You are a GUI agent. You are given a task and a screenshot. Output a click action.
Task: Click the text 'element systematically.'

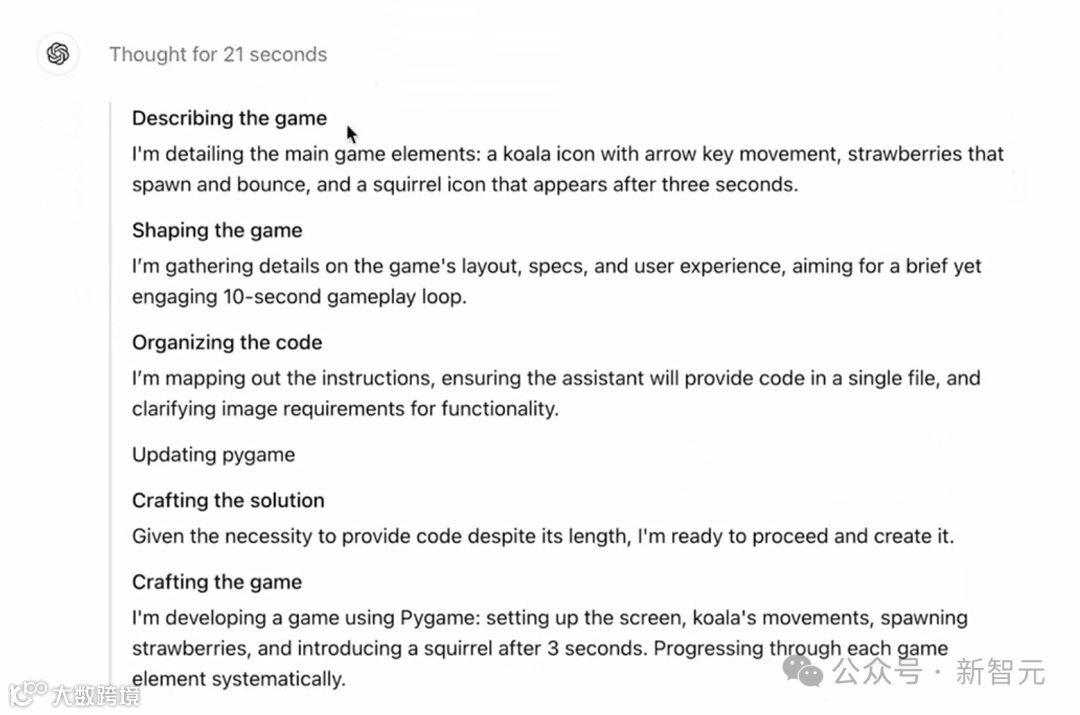click(238, 679)
